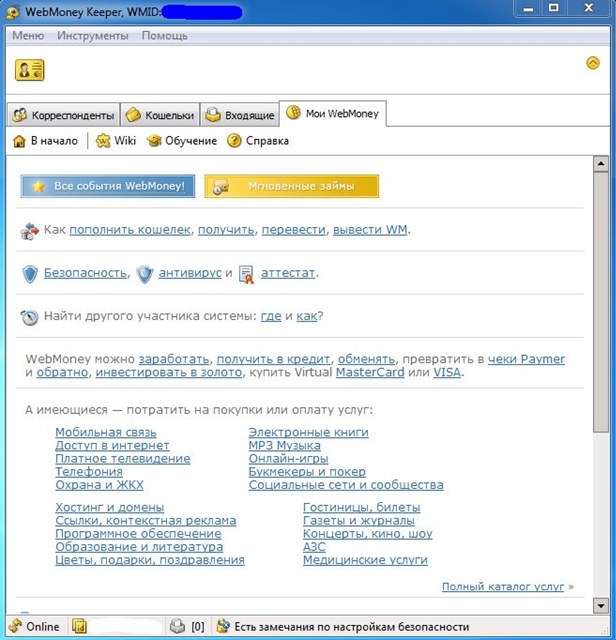Viewport: 616px width, 640px height.
Task: Click the loans icon on the Мгновенные займы button
Action: (221, 187)
